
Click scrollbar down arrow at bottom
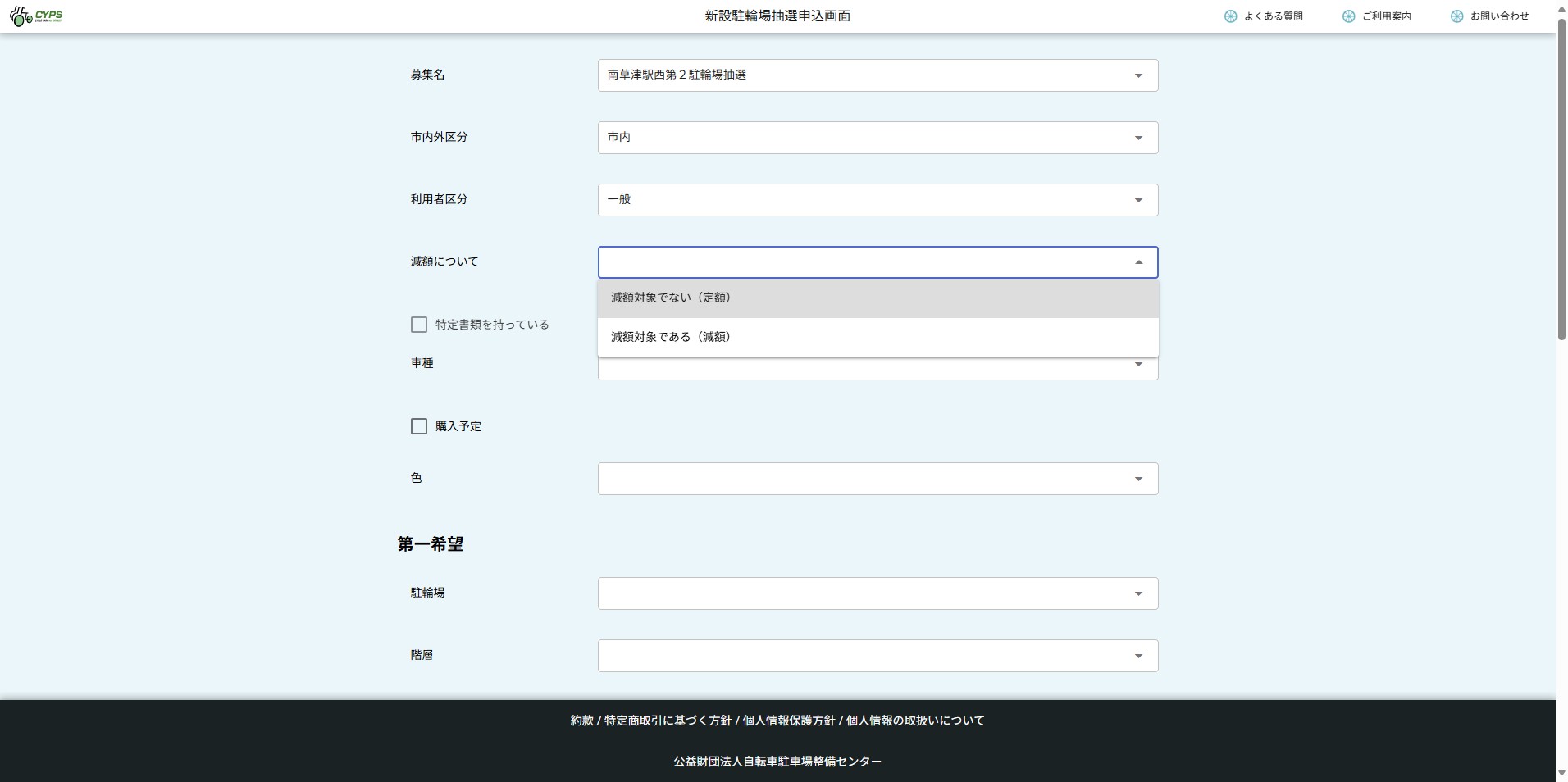point(1561,773)
